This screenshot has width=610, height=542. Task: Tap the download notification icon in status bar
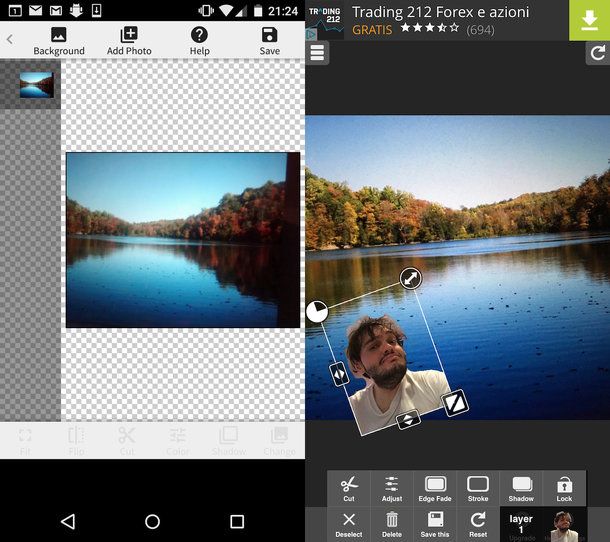click(x=96, y=11)
